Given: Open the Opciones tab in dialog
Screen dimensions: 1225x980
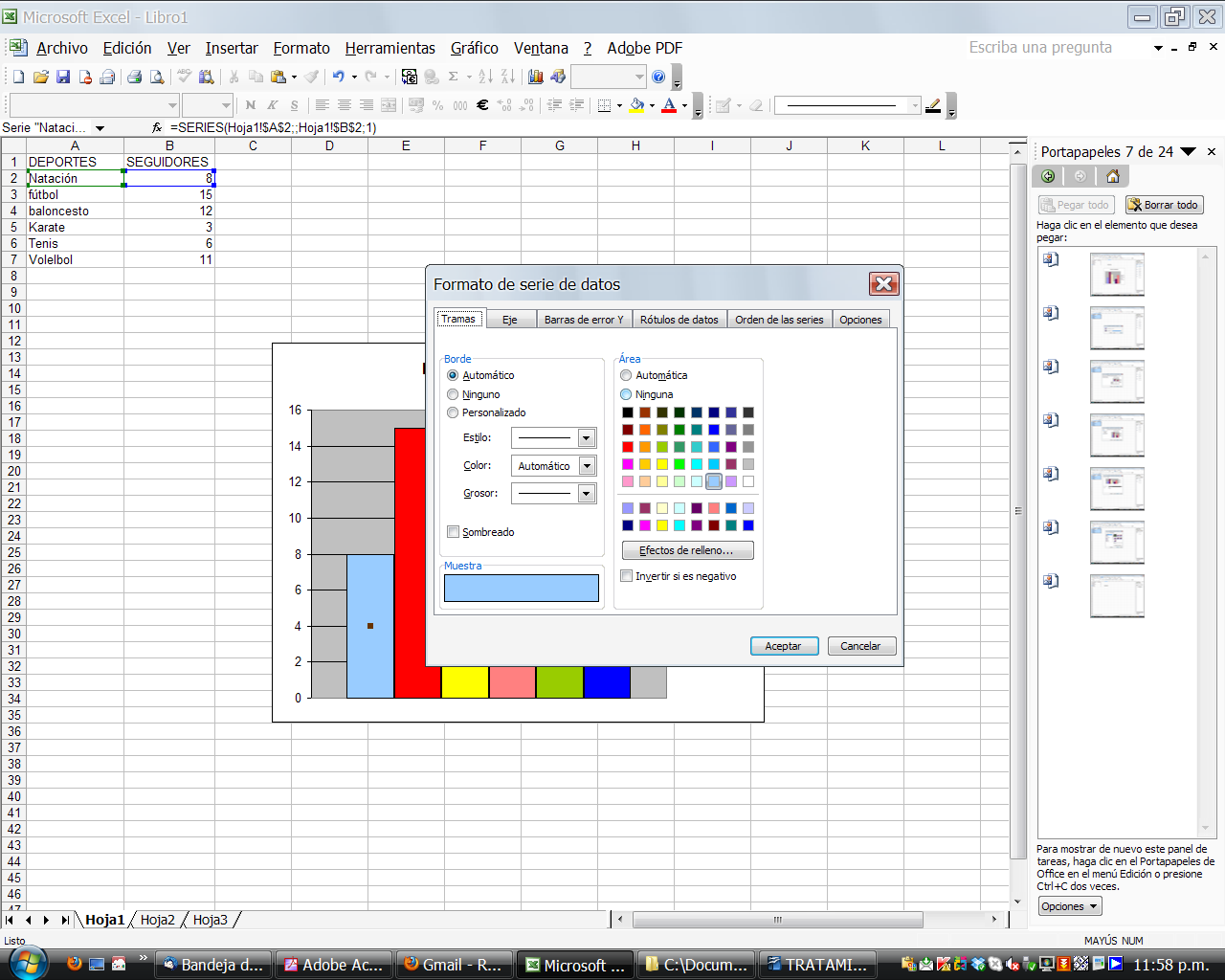Looking at the screenshot, I should [861, 320].
